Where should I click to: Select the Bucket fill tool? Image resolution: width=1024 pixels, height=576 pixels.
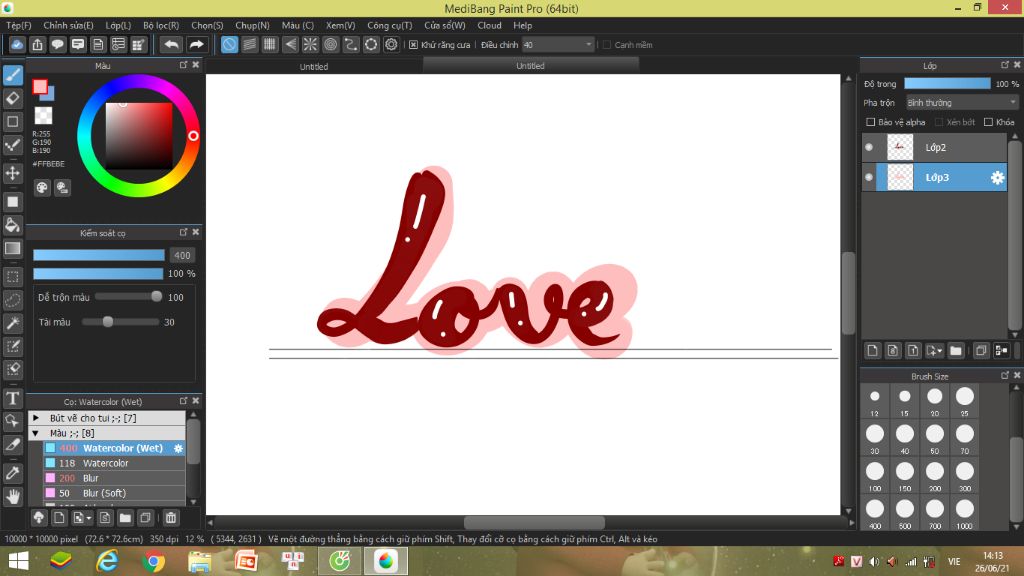12,225
